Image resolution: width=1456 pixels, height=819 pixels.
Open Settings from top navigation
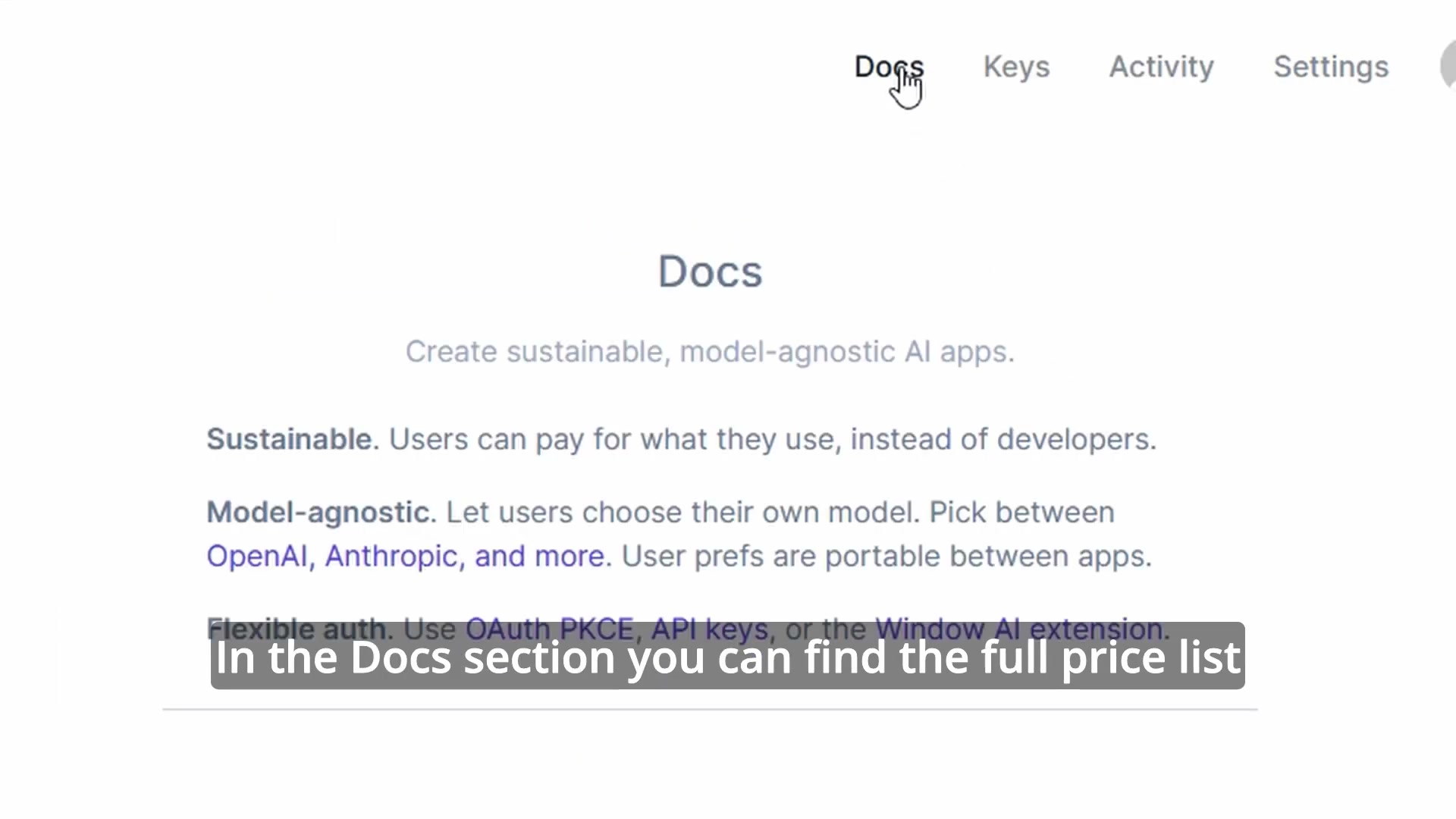click(1331, 67)
